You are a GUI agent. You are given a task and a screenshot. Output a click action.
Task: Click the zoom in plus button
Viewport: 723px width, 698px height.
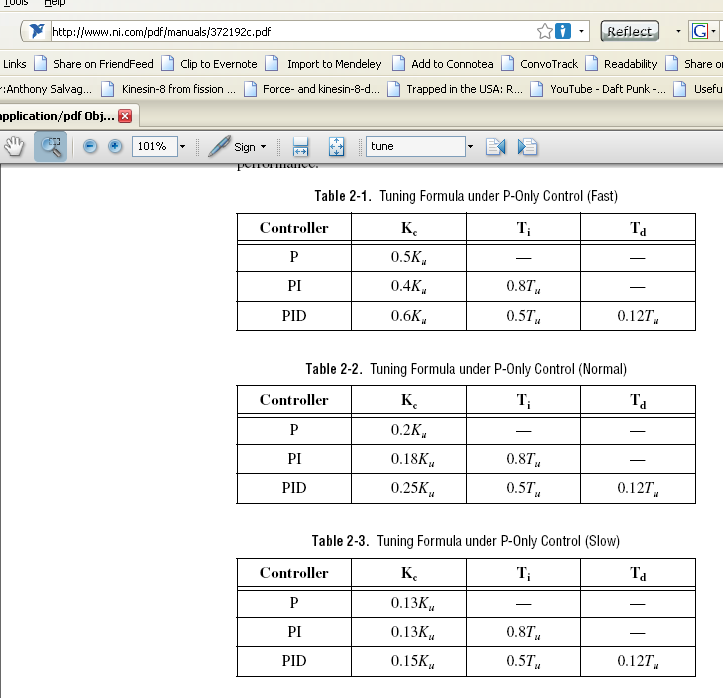coord(114,147)
